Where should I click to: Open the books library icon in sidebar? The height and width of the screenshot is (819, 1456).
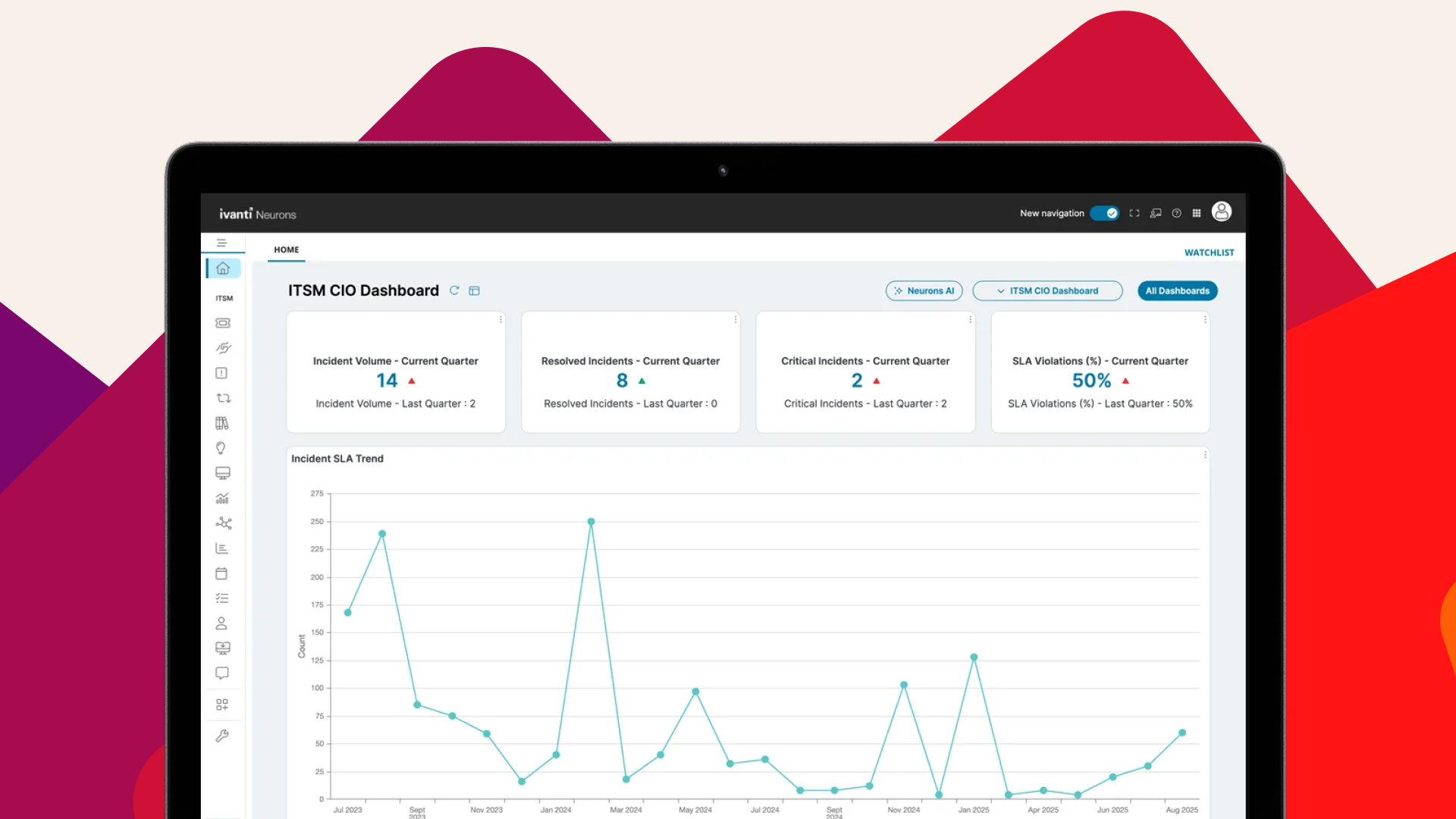221,423
